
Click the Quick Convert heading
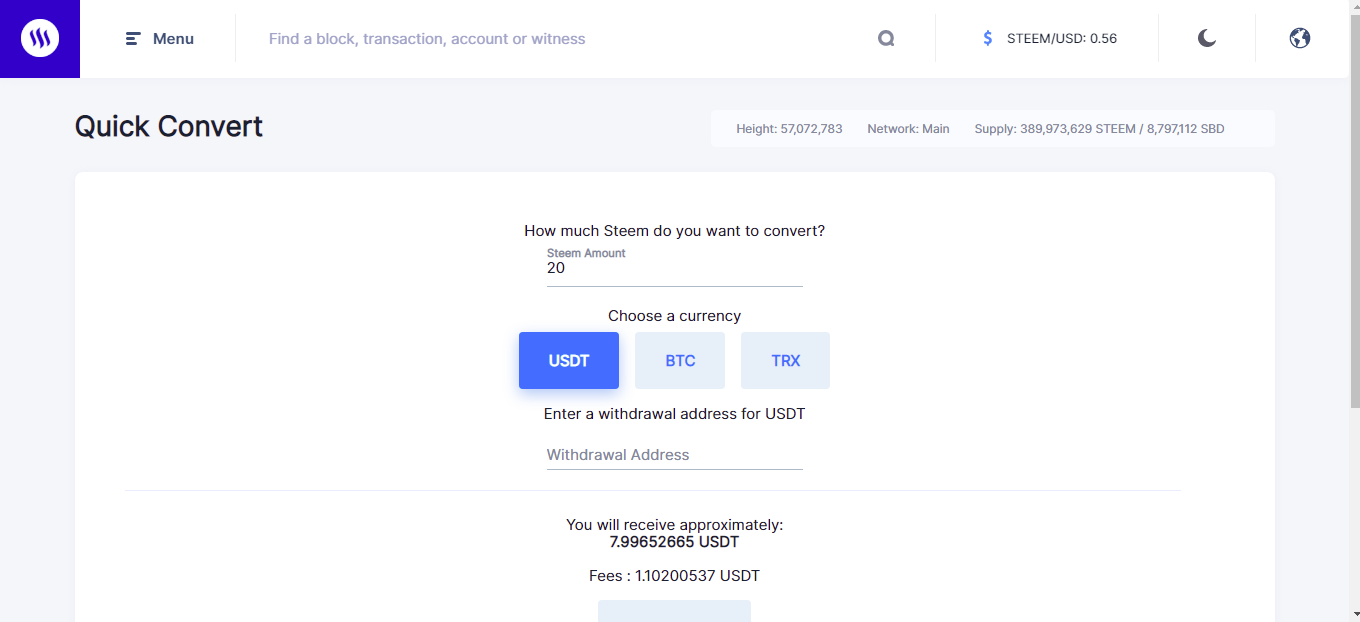click(169, 127)
